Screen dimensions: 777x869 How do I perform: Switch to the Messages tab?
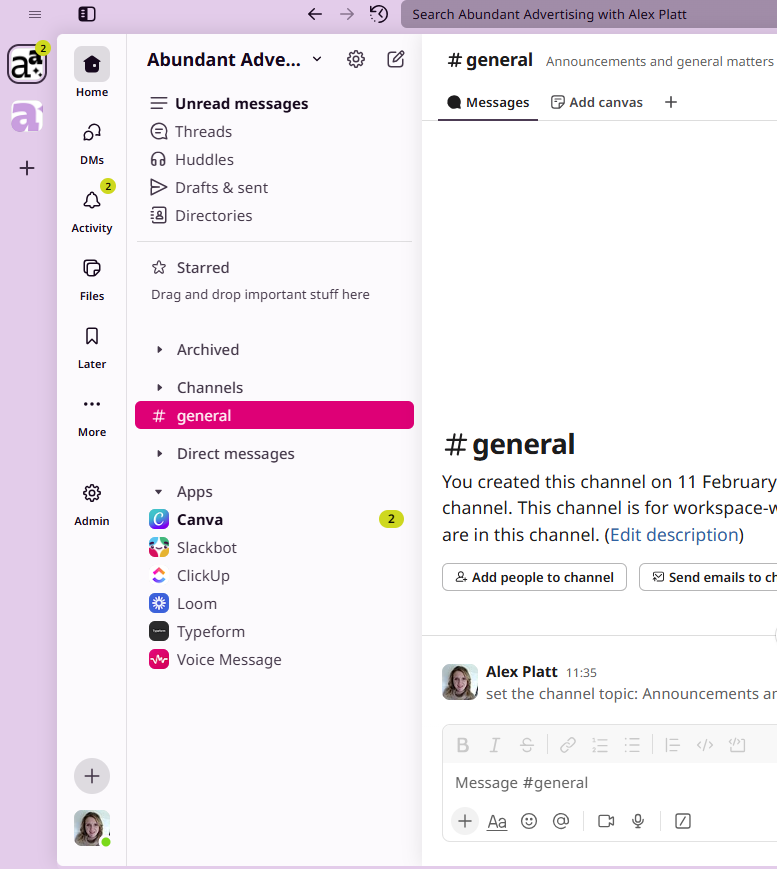coord(488,103)
